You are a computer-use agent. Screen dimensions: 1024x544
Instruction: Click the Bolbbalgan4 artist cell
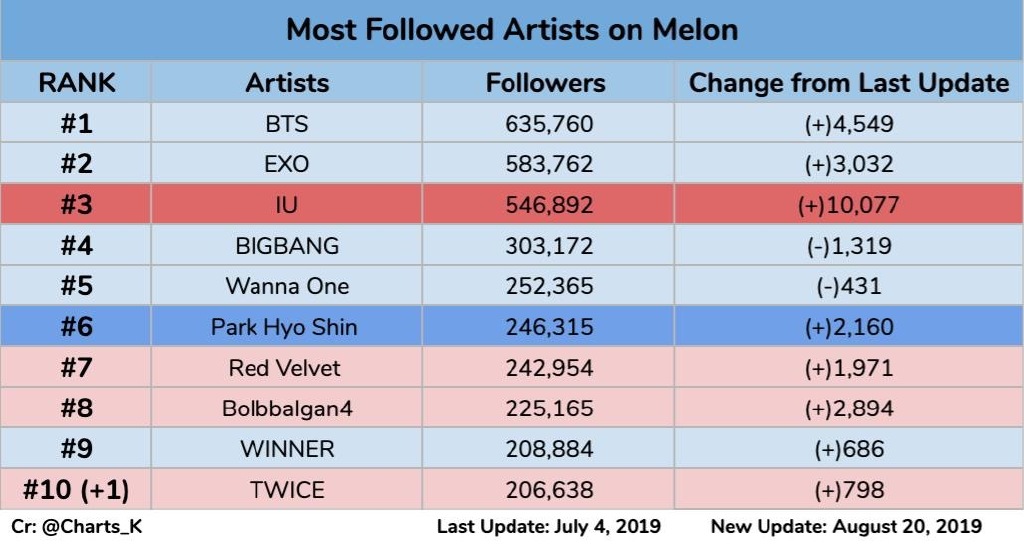287,408
